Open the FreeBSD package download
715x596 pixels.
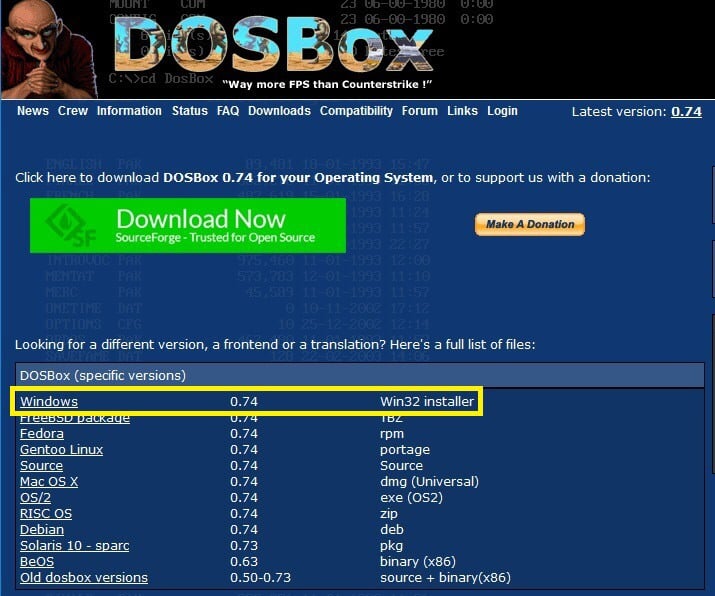(x=75, y=418)
